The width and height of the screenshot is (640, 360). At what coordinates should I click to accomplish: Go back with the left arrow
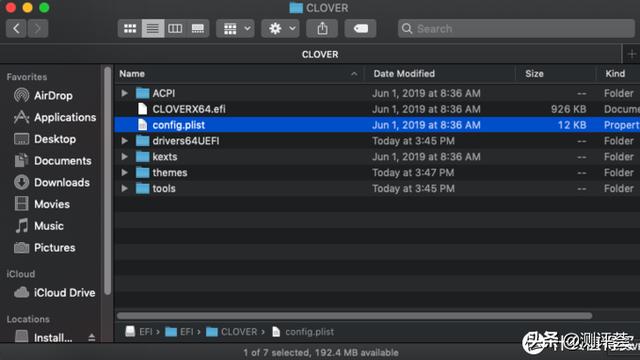tap(16, 29)
